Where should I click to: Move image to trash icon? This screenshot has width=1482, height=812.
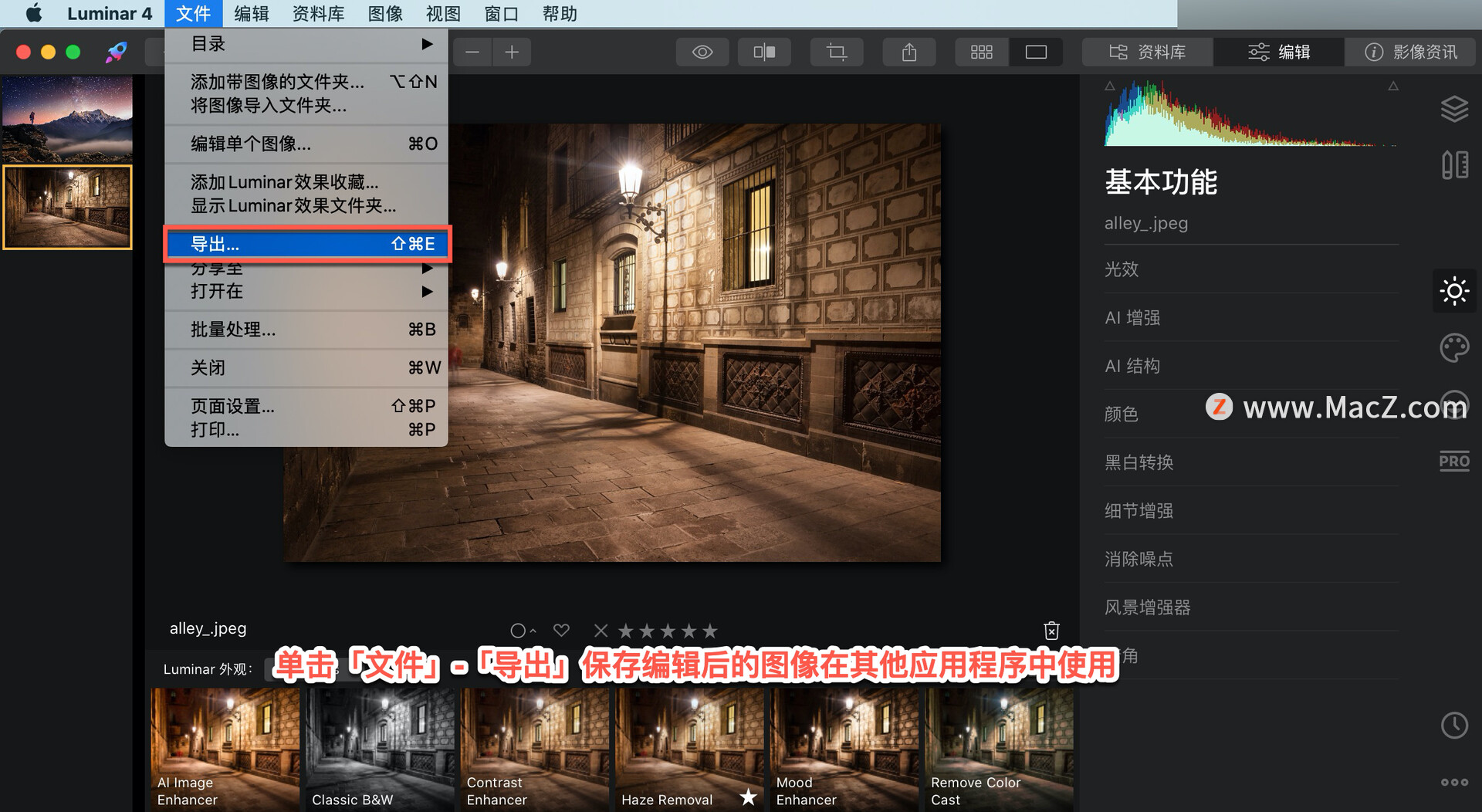pos(1051,631)
